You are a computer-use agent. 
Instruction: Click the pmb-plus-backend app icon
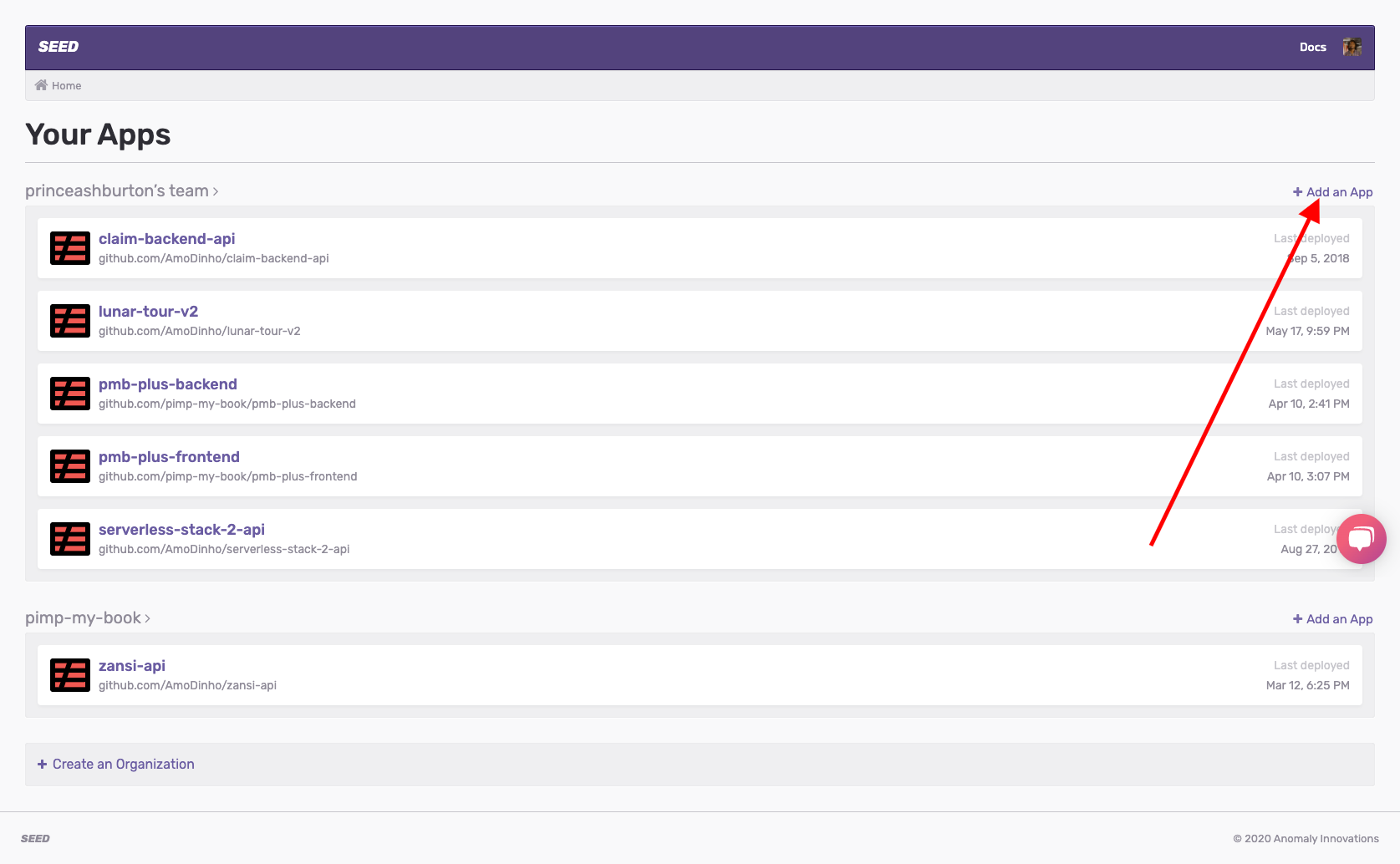(x=70, y=394)
